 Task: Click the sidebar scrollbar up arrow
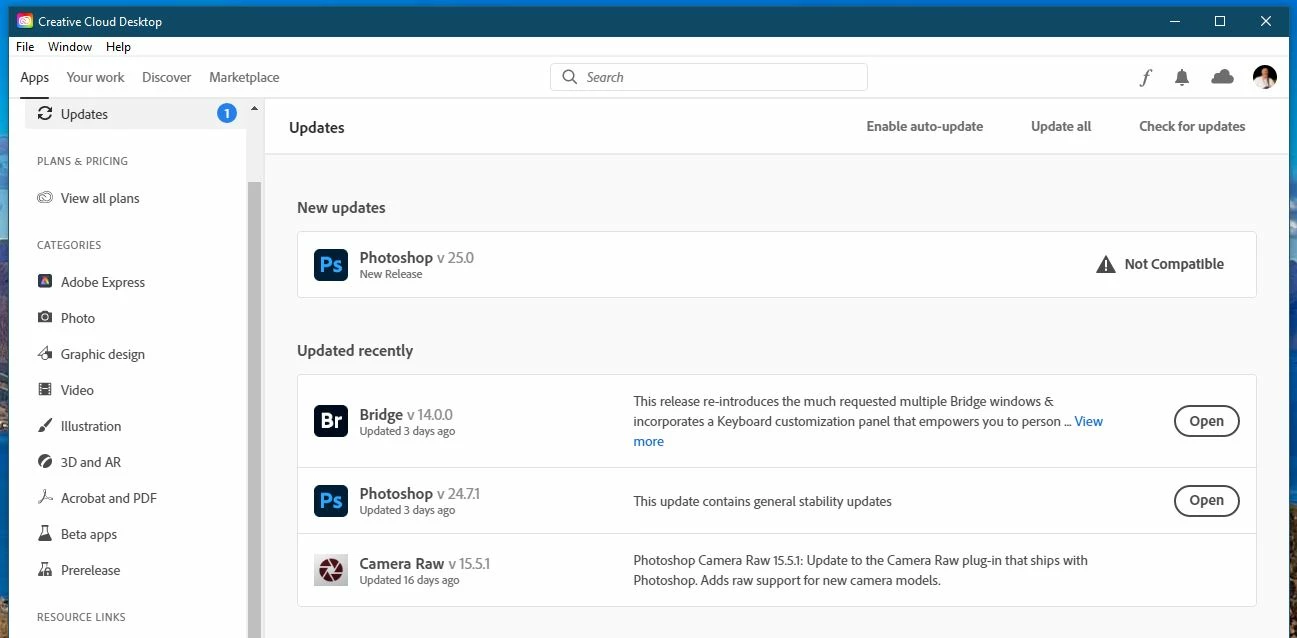point(254,108)
